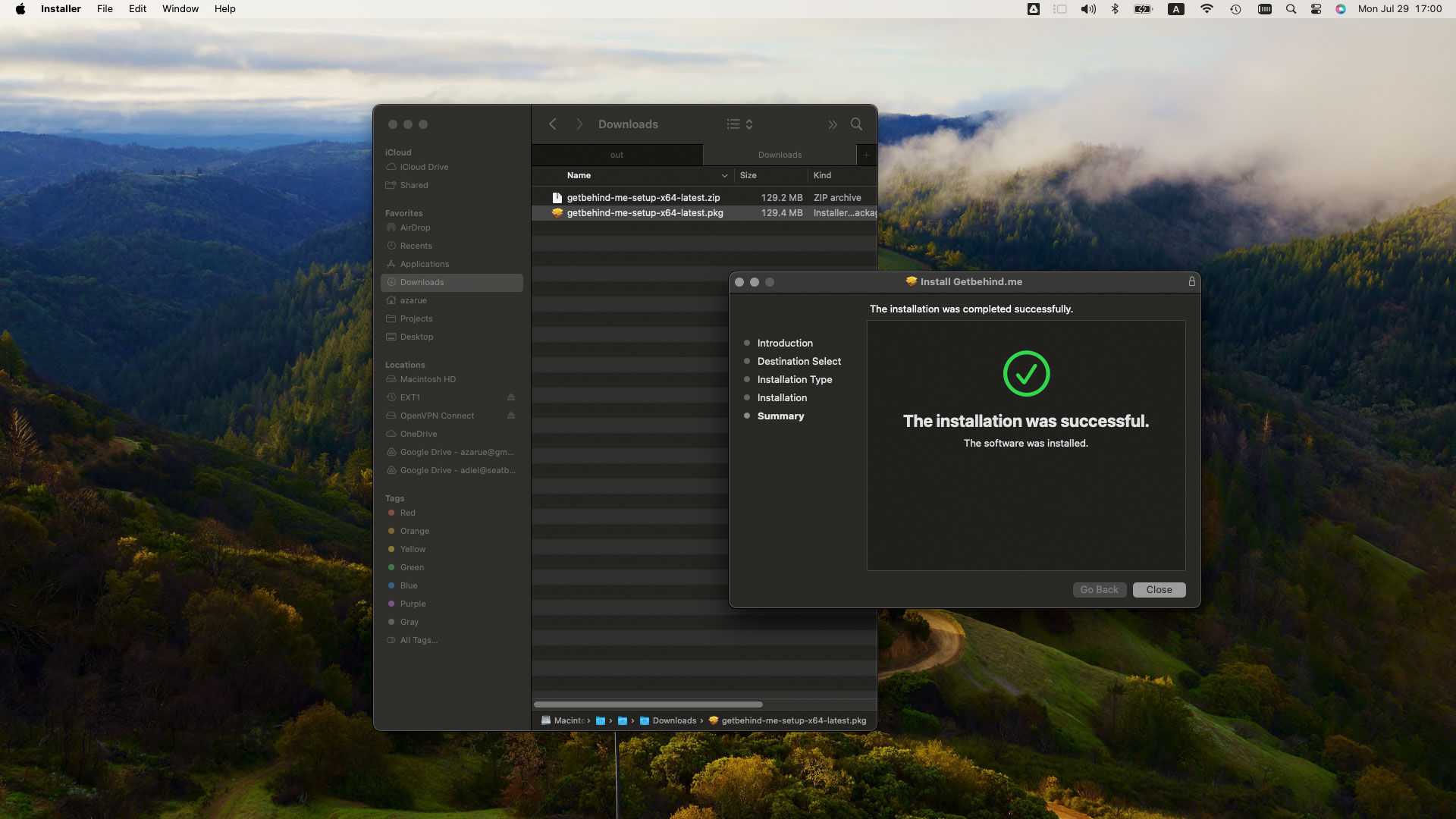Image resolution: width=1456 pixels, height=819 pixels.
Task: Click the installer lock icon
Action: [x=1191, y=281]
